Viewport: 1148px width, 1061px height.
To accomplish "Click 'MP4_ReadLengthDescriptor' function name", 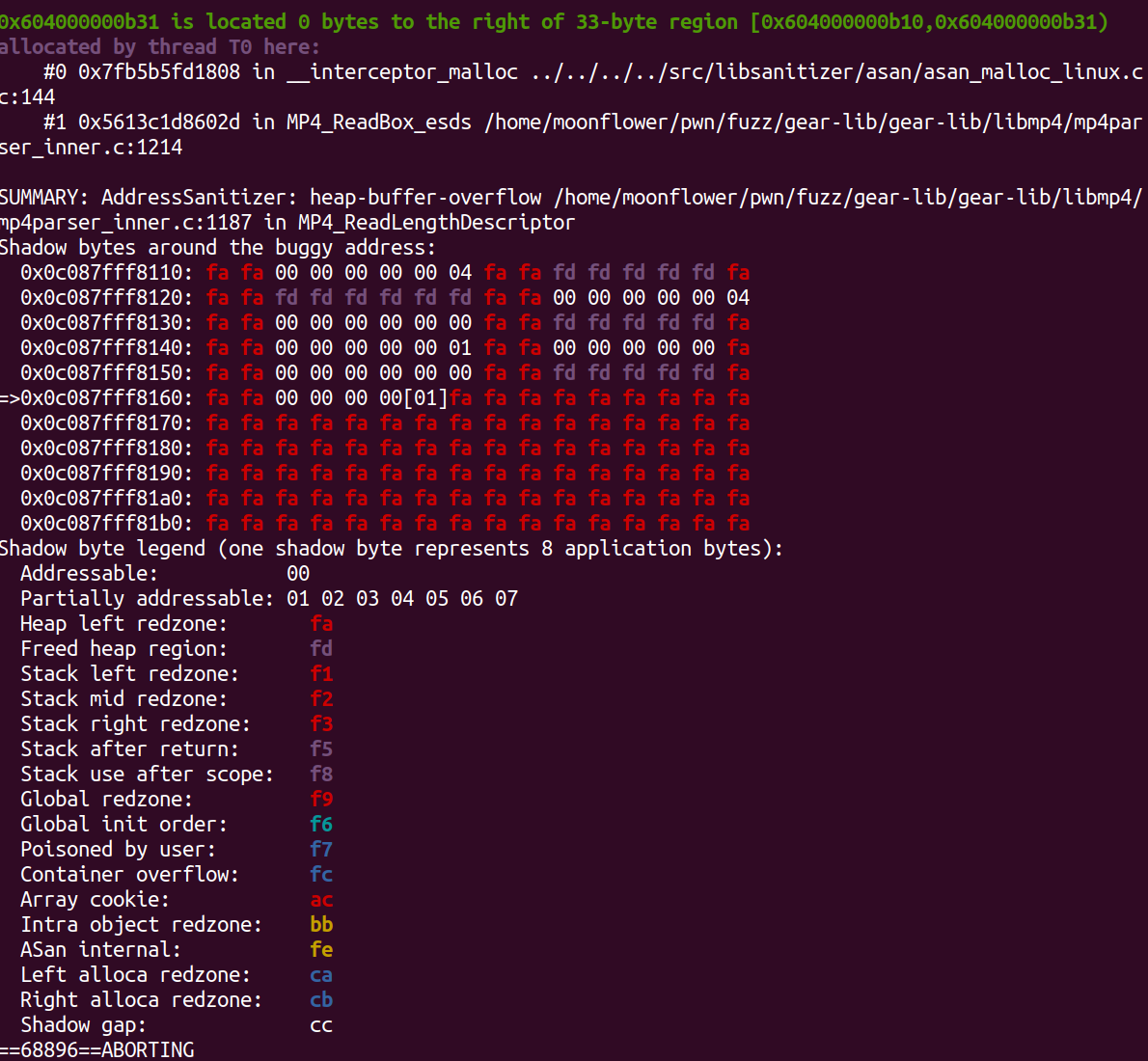I will click(436, 223).
